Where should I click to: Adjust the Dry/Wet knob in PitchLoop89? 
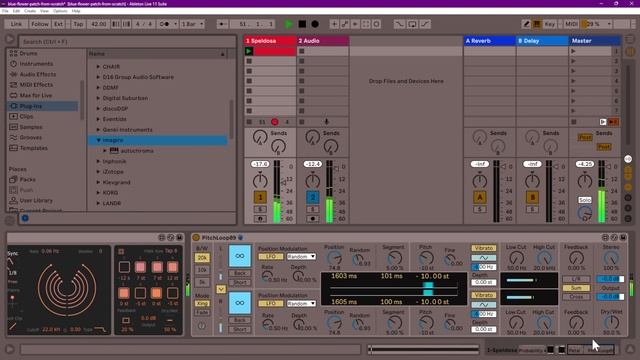[x=611, y=322]
